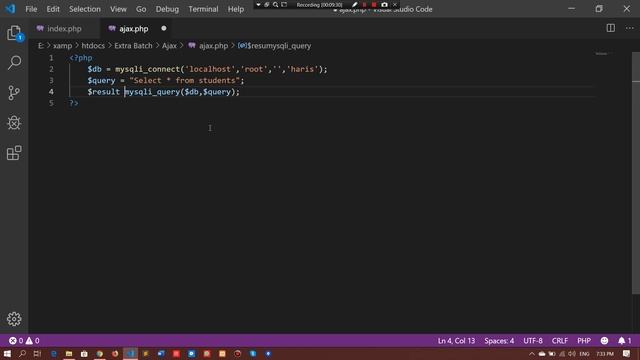This screenshot has width=640, height=360.
Task: Click the red stop recording button
Action: [x=374, y=5]
